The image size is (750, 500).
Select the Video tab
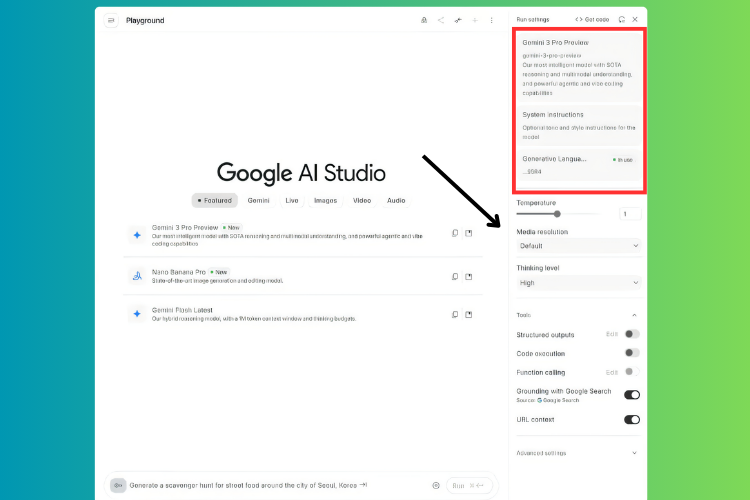(x=362, y=200)
